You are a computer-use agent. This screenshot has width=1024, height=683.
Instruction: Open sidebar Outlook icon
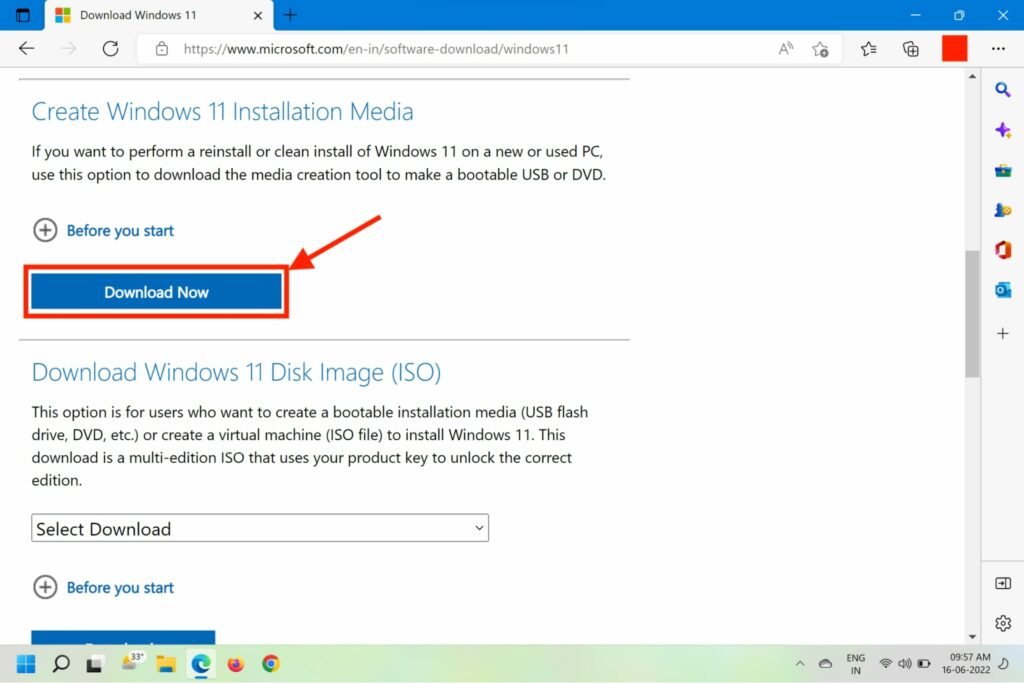(x=1002, y=290)
